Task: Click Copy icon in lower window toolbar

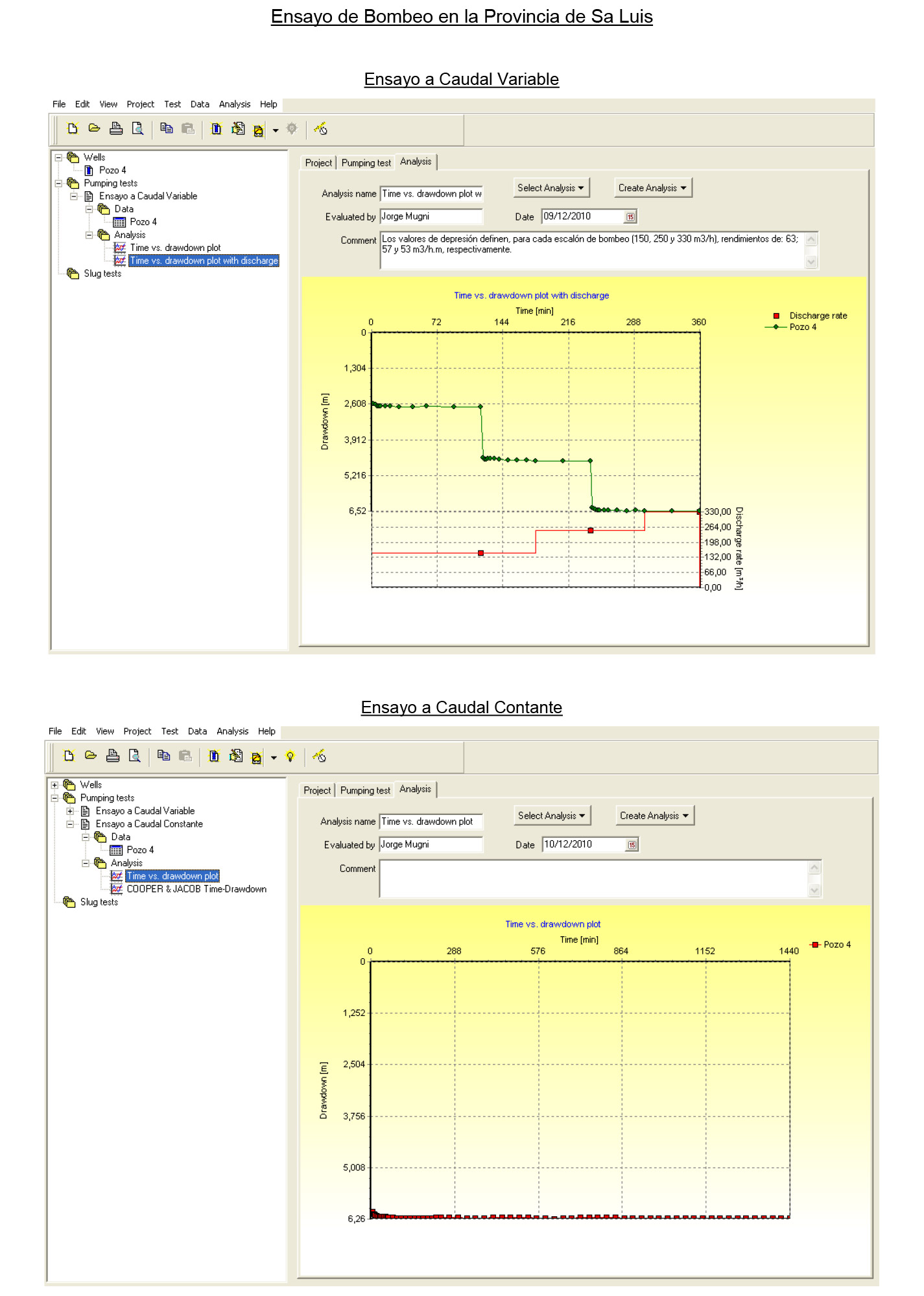Action: [164, 756]
